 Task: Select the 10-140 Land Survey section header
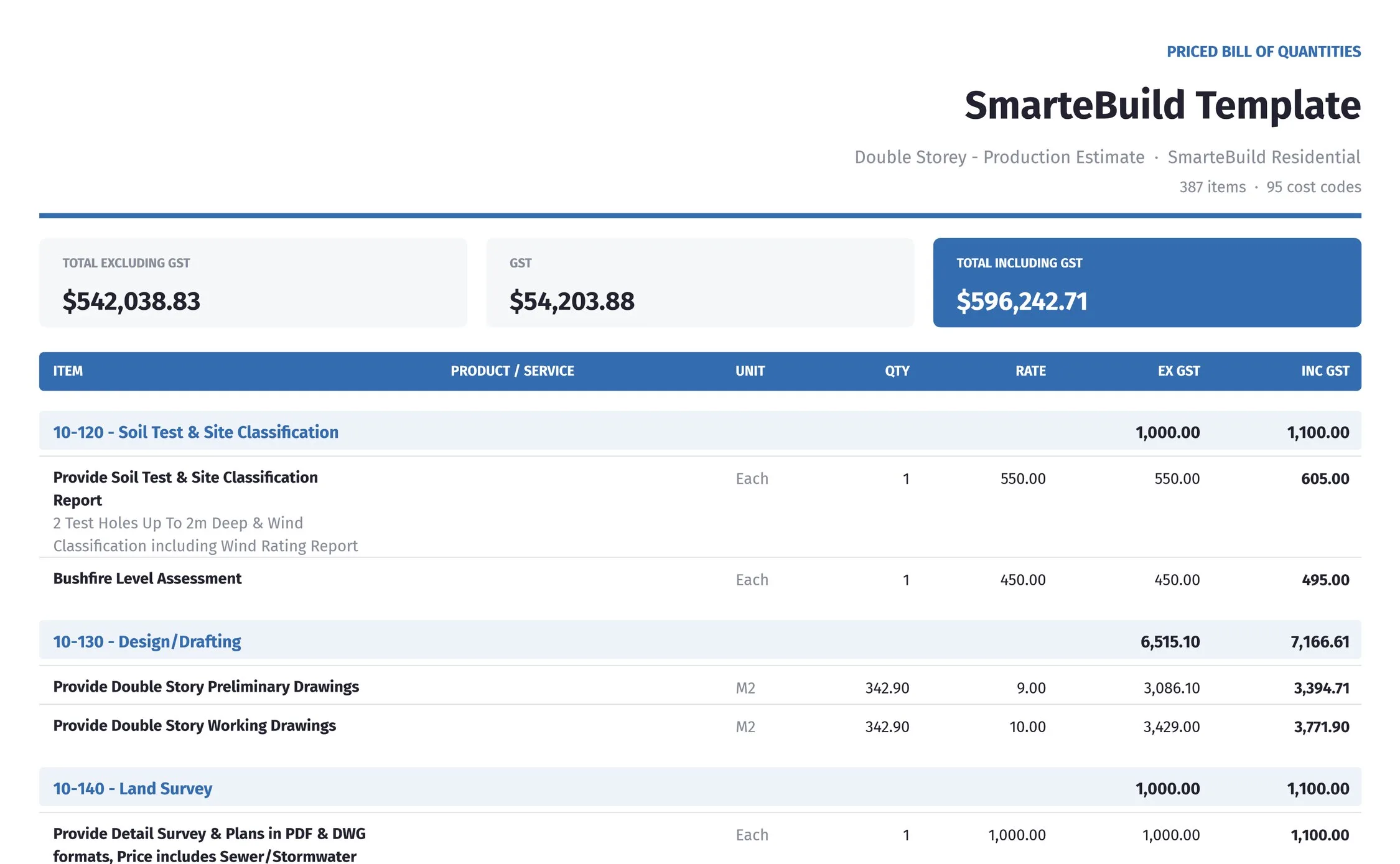pyautogui.click(x=700, y=787)
